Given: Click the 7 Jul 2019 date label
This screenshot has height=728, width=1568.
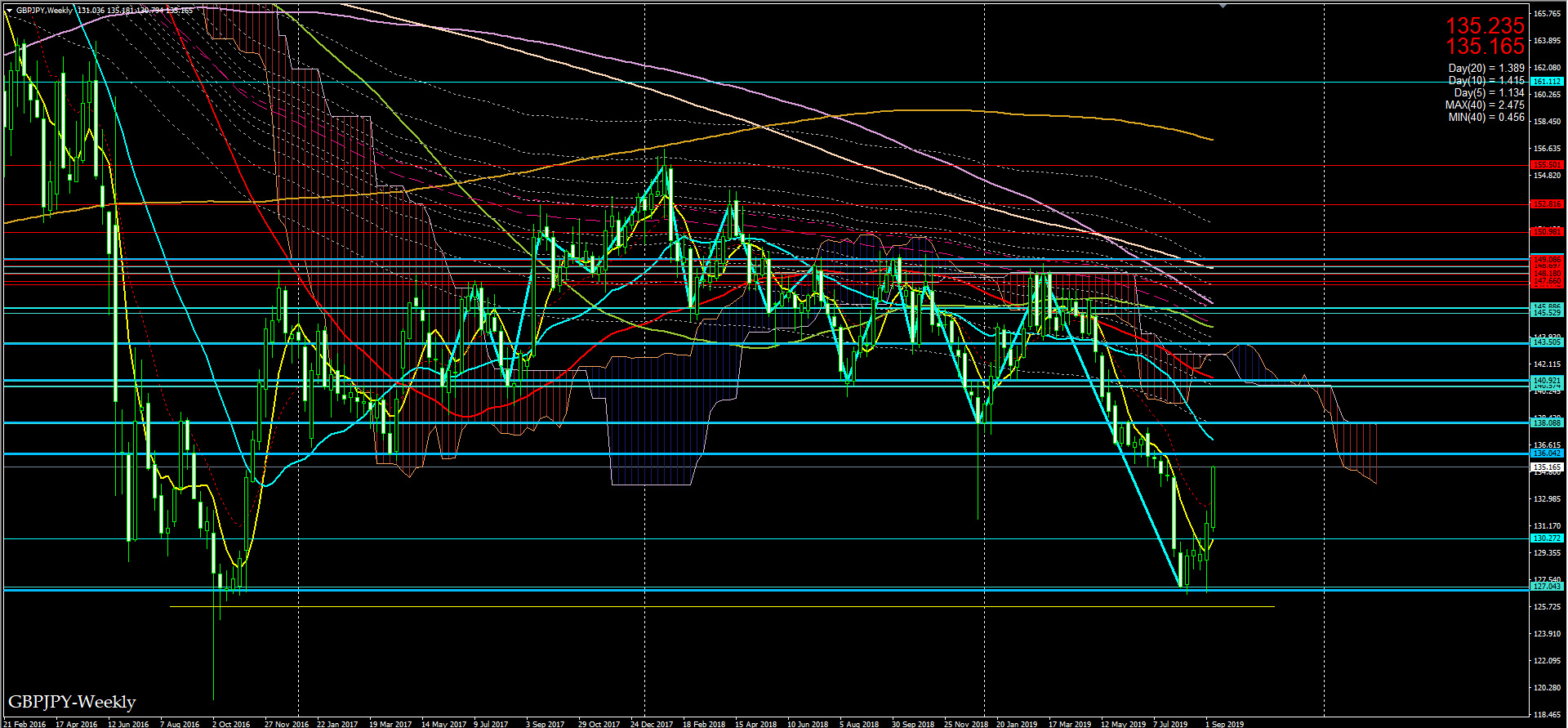Looking at the screenshot, I should 1170,724.
